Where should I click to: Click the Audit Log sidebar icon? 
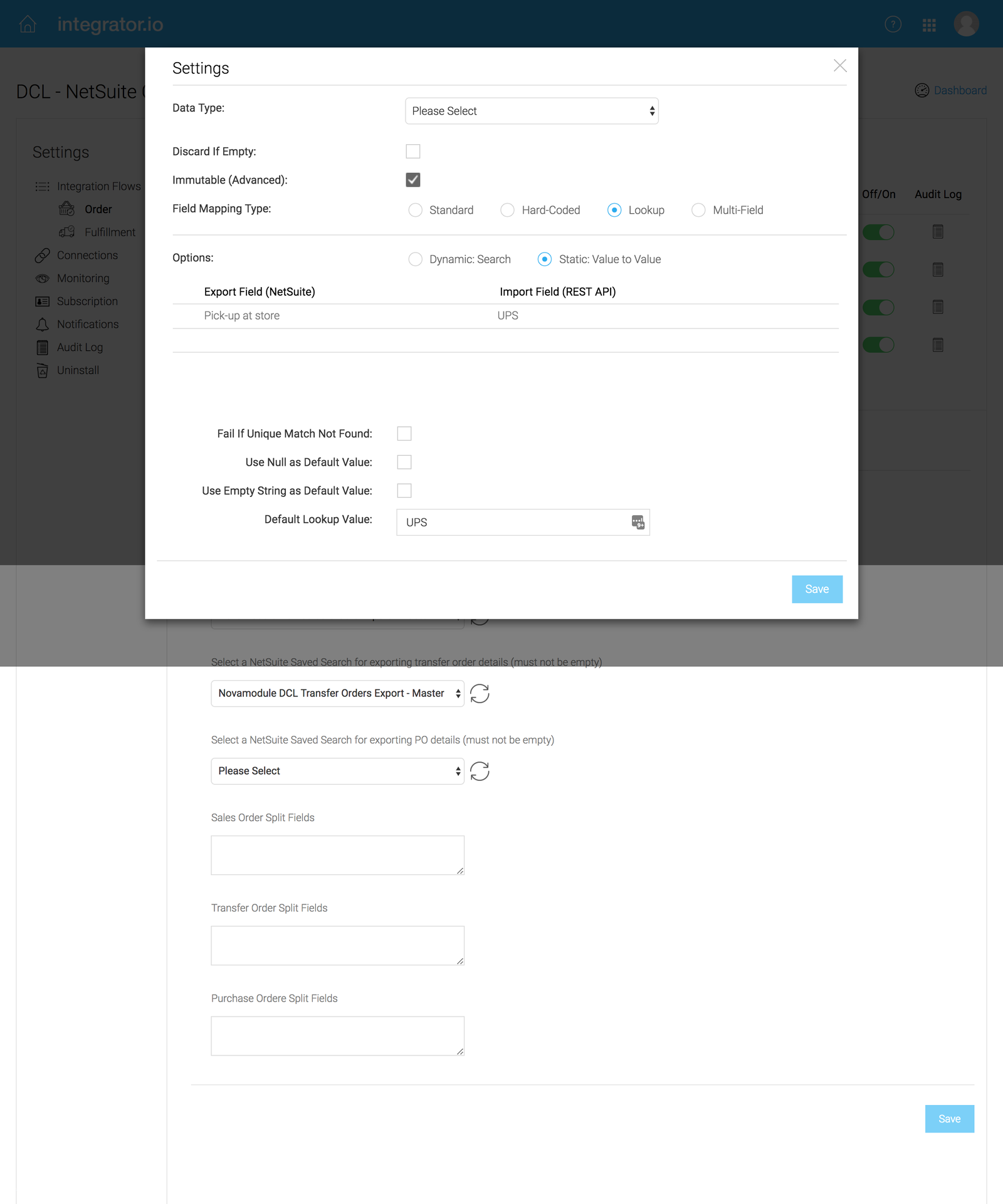click(42, 347)
